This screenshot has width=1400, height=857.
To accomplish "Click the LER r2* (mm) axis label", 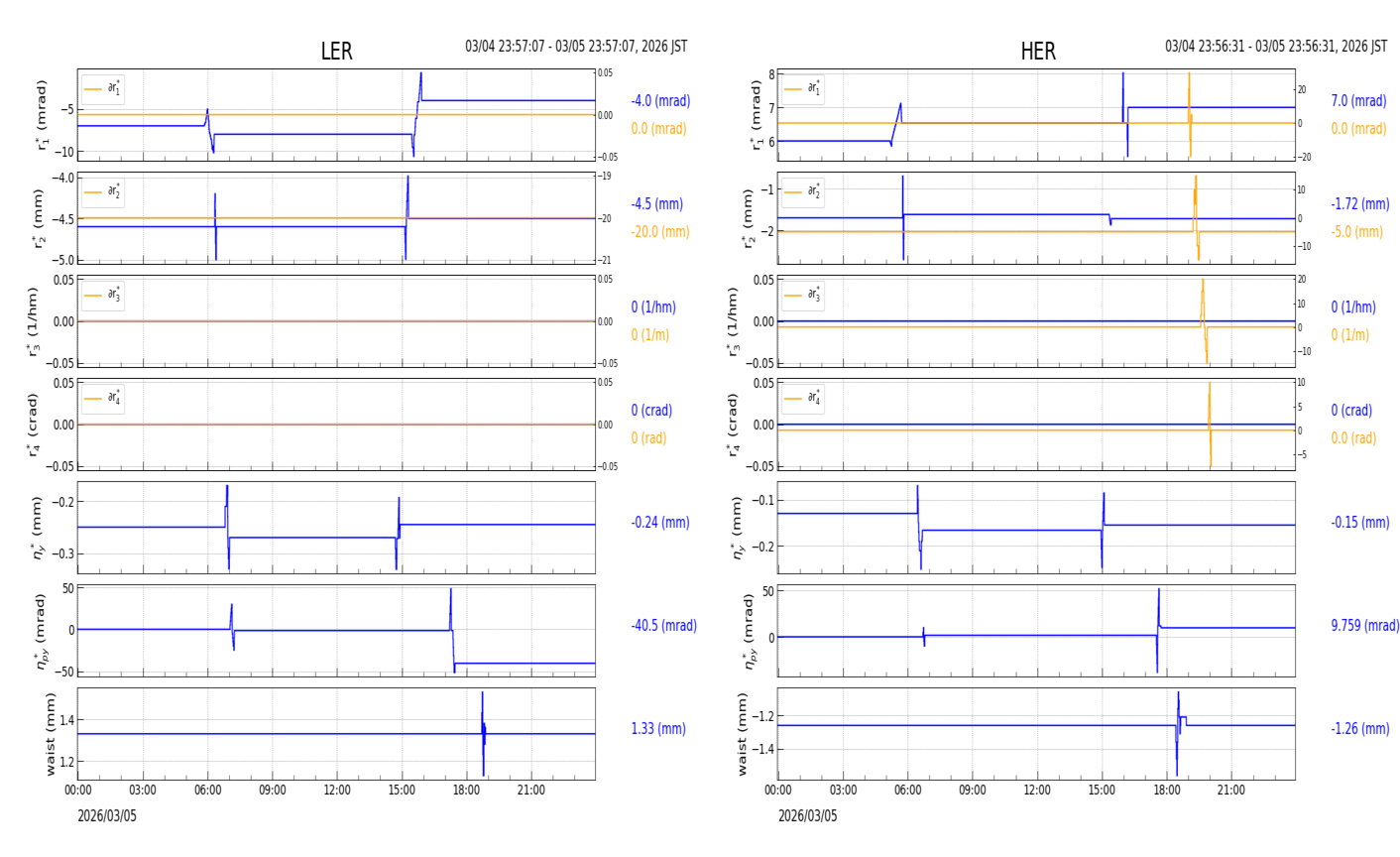I will (42, 218).
